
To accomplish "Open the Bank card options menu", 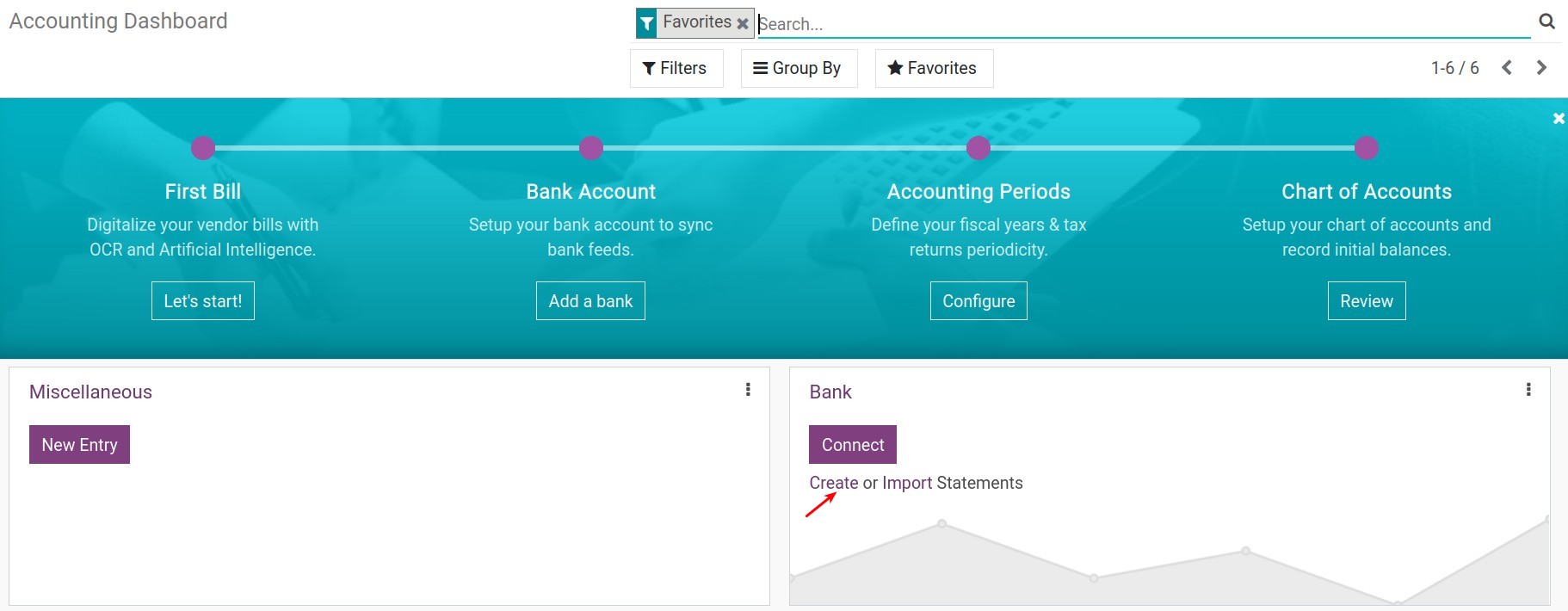I will 1528,389.
